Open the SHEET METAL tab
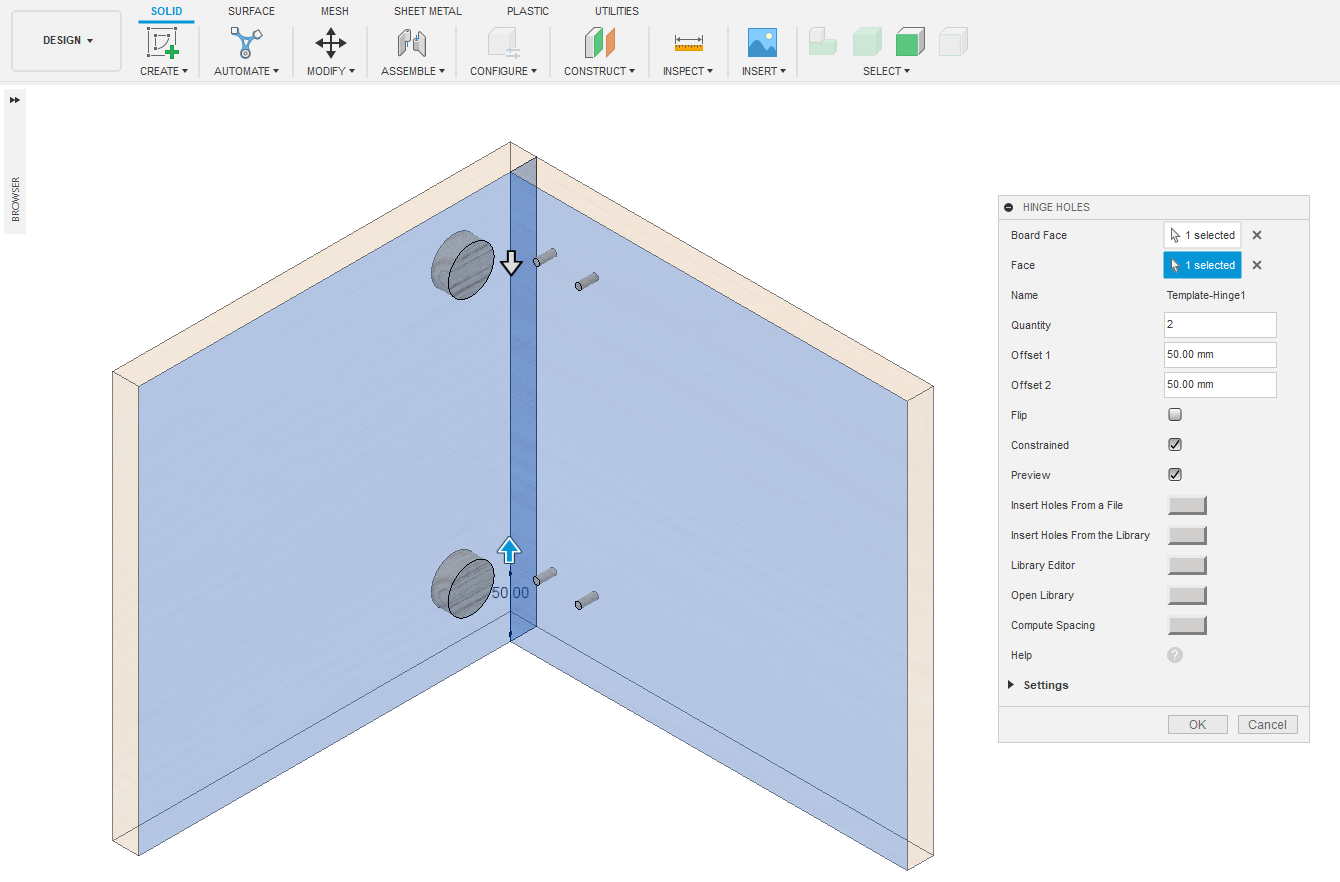Viewport: 1340px width, 882px height. [x=427, y=11]
